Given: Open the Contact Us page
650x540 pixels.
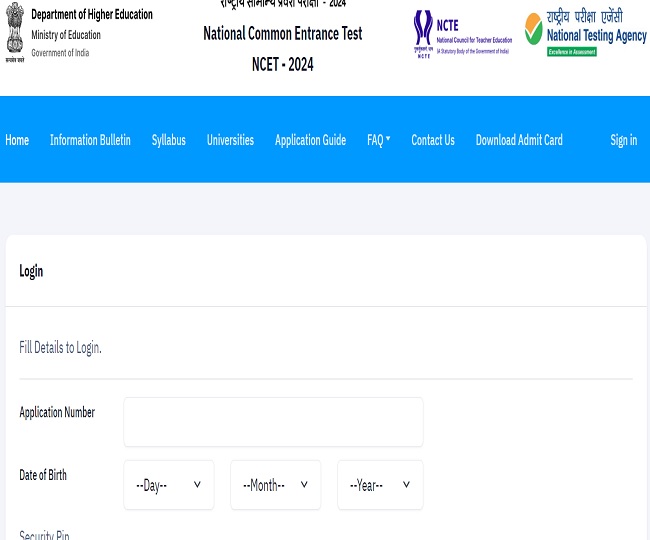Looking at the screenshot, I should (433, 140).
